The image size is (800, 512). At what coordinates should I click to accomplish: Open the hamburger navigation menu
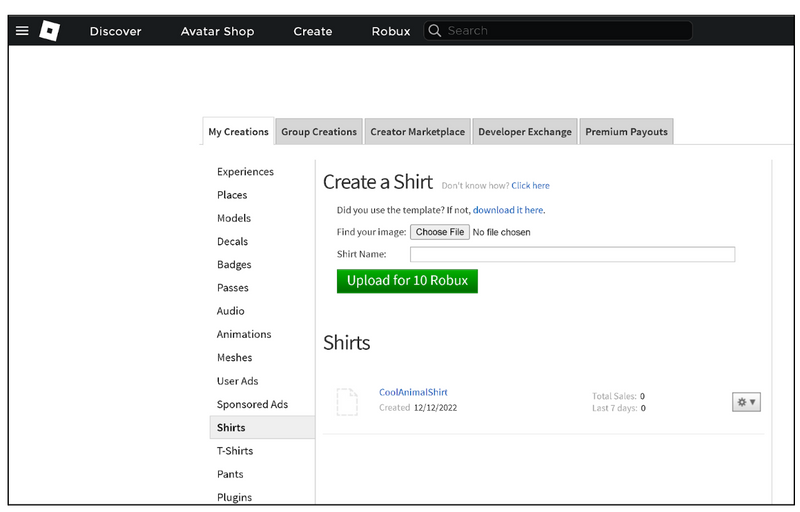[x=22, y=31]
